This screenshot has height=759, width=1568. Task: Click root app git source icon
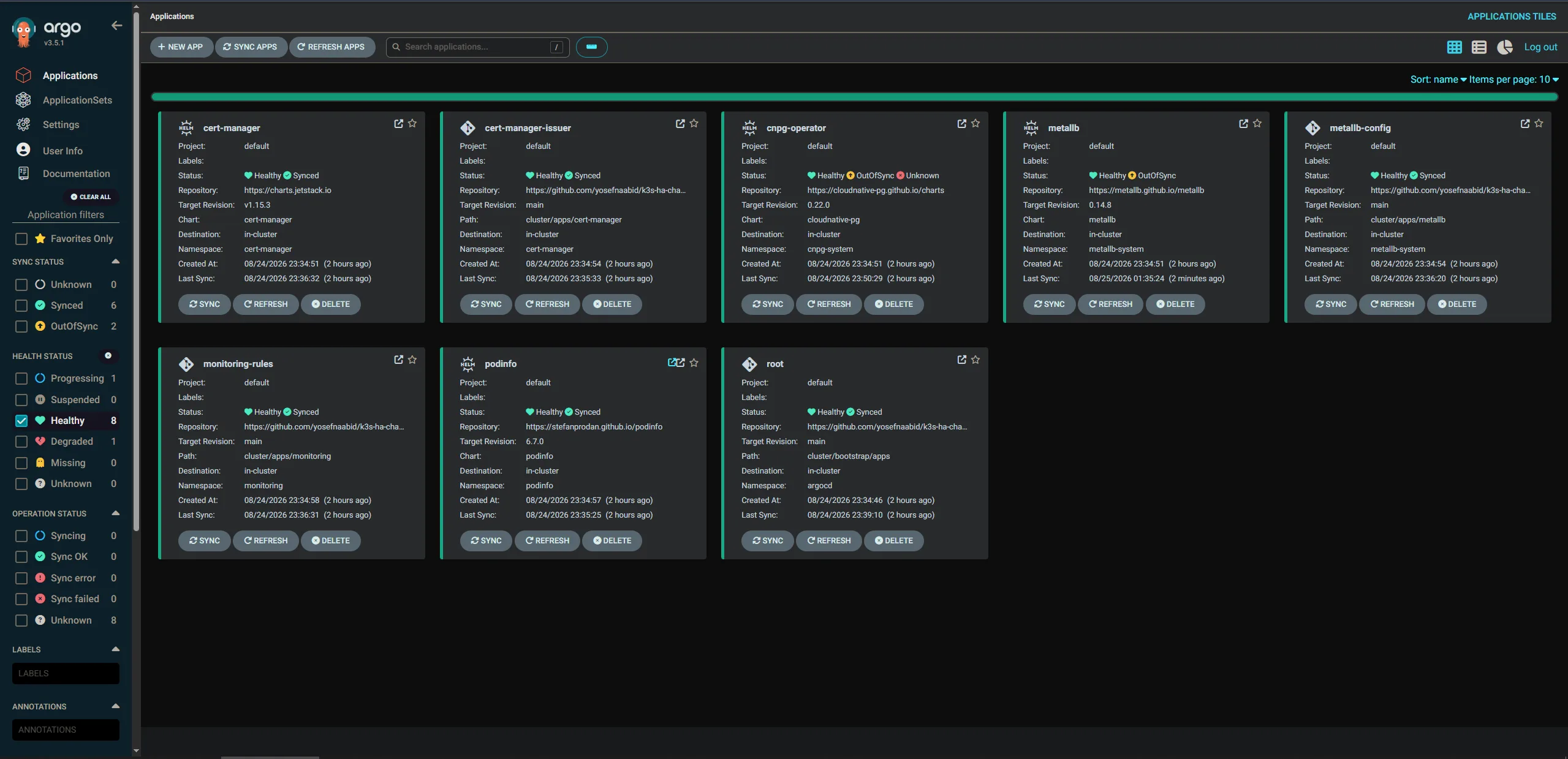749,364
